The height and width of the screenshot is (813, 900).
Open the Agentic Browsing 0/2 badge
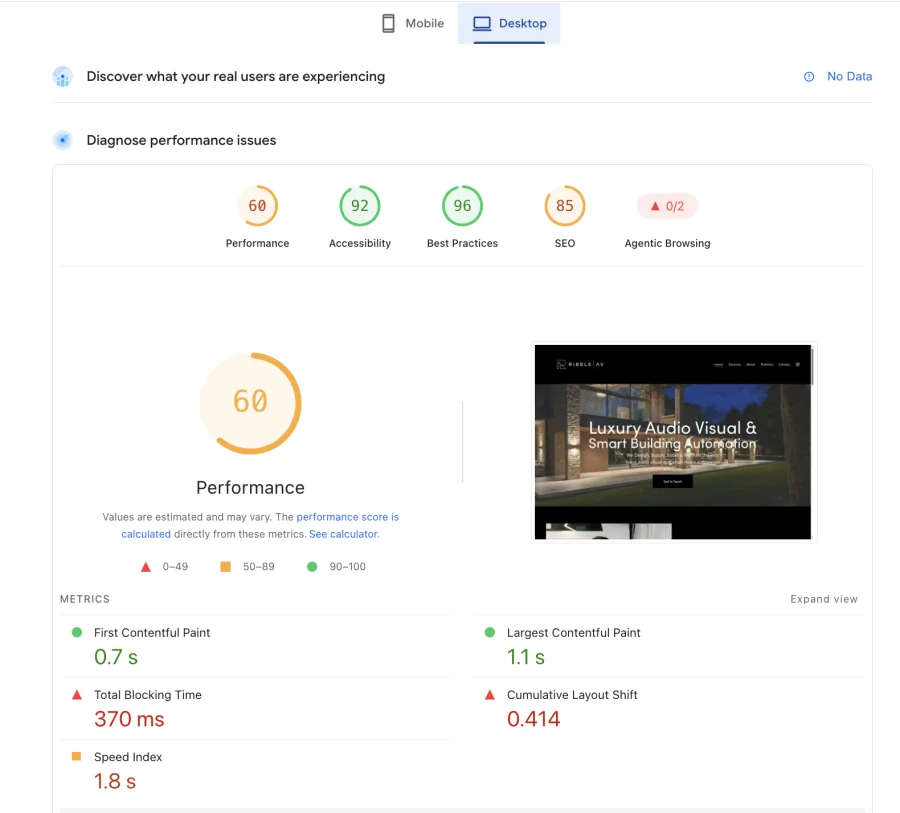(x=667, y=206)
